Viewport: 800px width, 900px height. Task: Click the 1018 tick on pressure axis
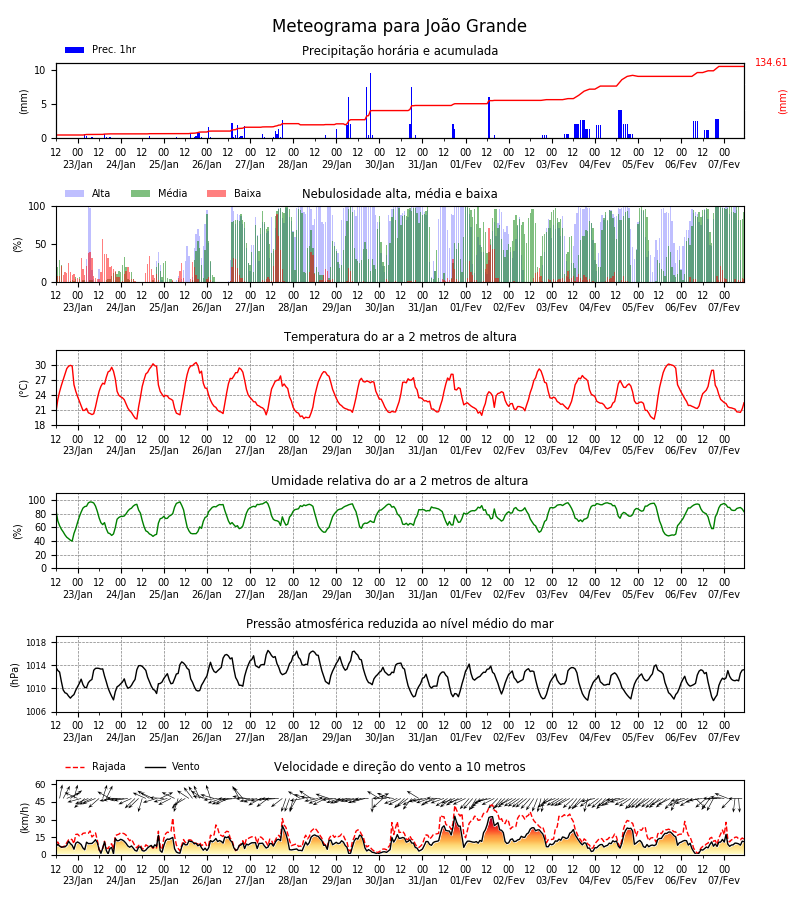point(36,643)
